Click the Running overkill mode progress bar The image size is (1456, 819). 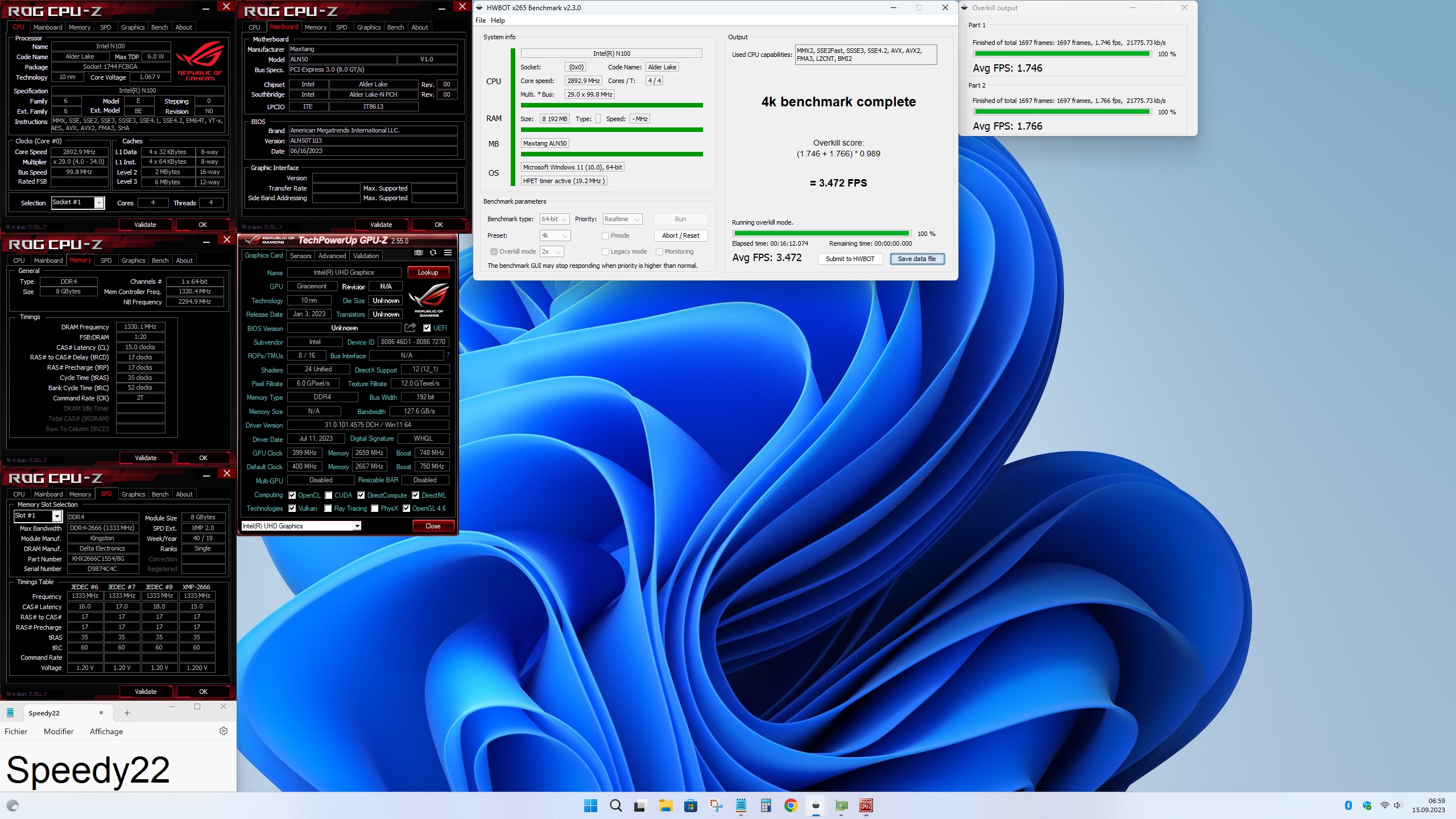[x=821, y=234]
